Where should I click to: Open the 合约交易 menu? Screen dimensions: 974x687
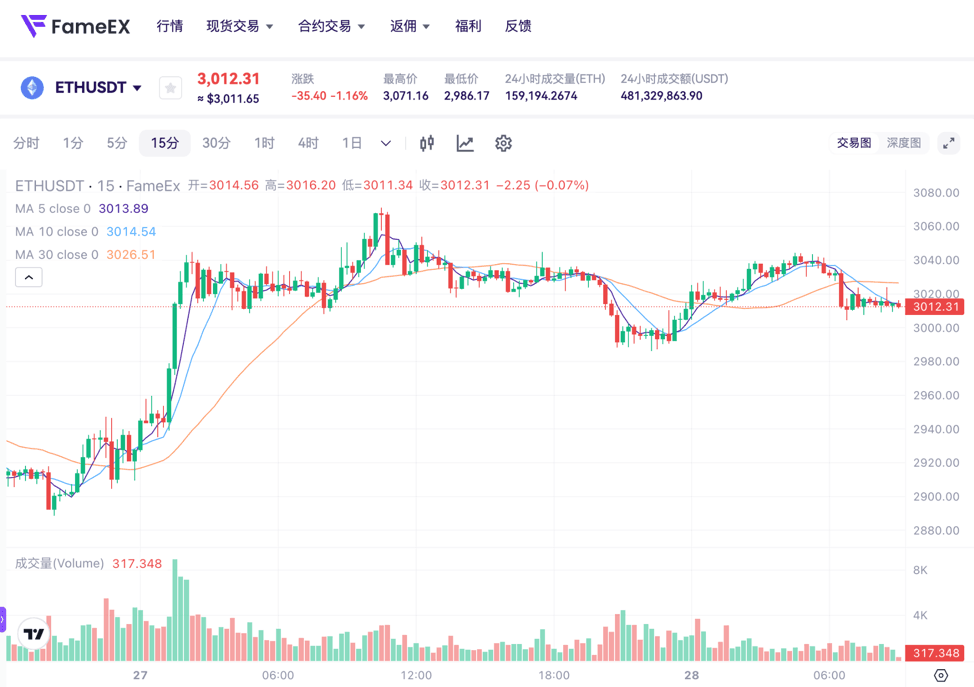point(331,26)
